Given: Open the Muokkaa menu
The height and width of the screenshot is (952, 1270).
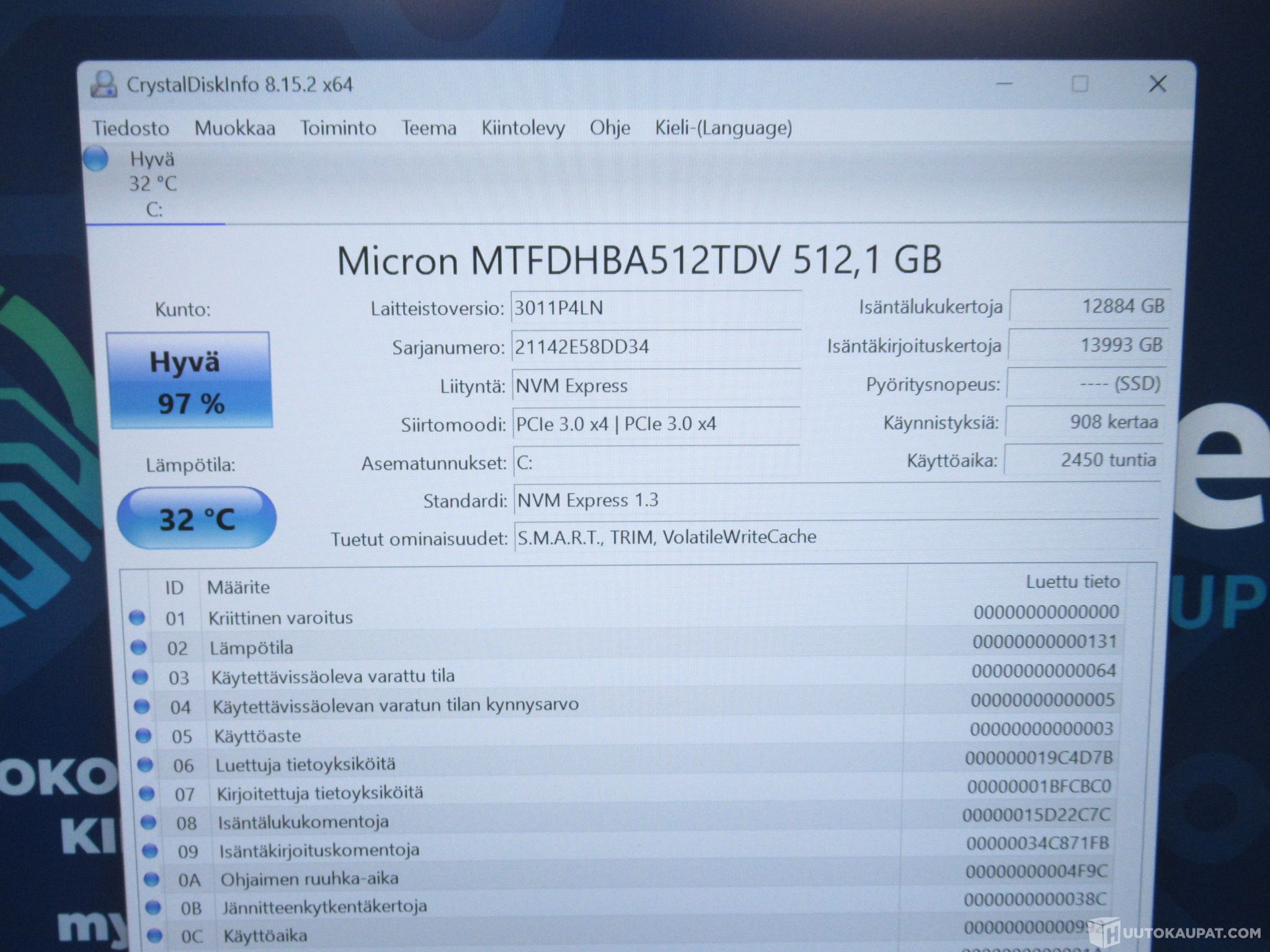Looking at the screenshot, I should pos(234,128).
